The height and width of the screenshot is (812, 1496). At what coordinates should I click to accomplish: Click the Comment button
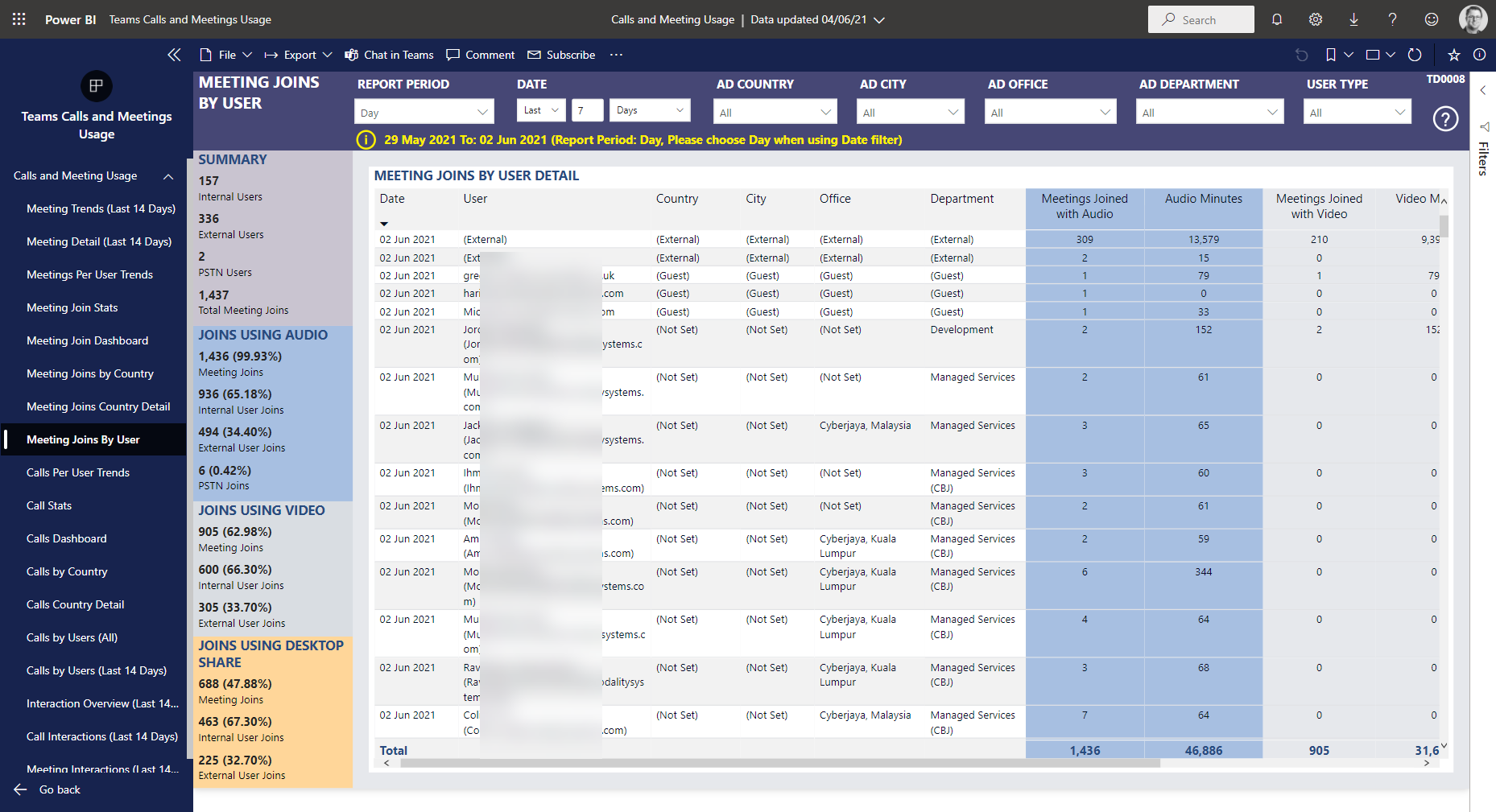click(x=481, y=55)
